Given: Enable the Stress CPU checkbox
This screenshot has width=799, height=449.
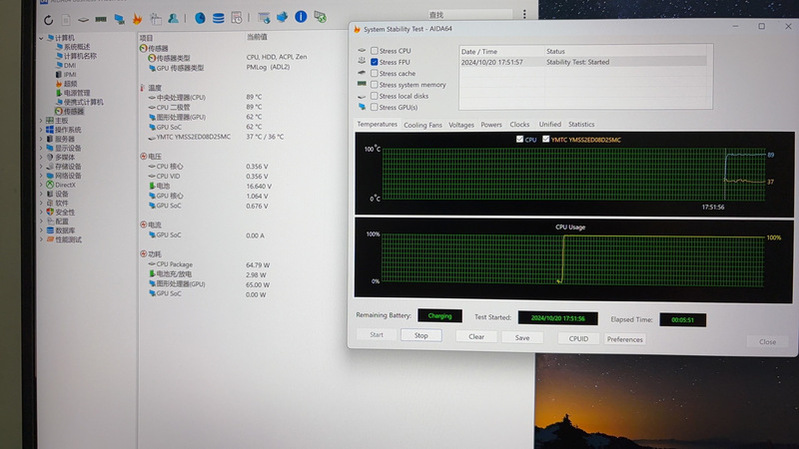Looking at the screenshot, I should pos(374,50).
